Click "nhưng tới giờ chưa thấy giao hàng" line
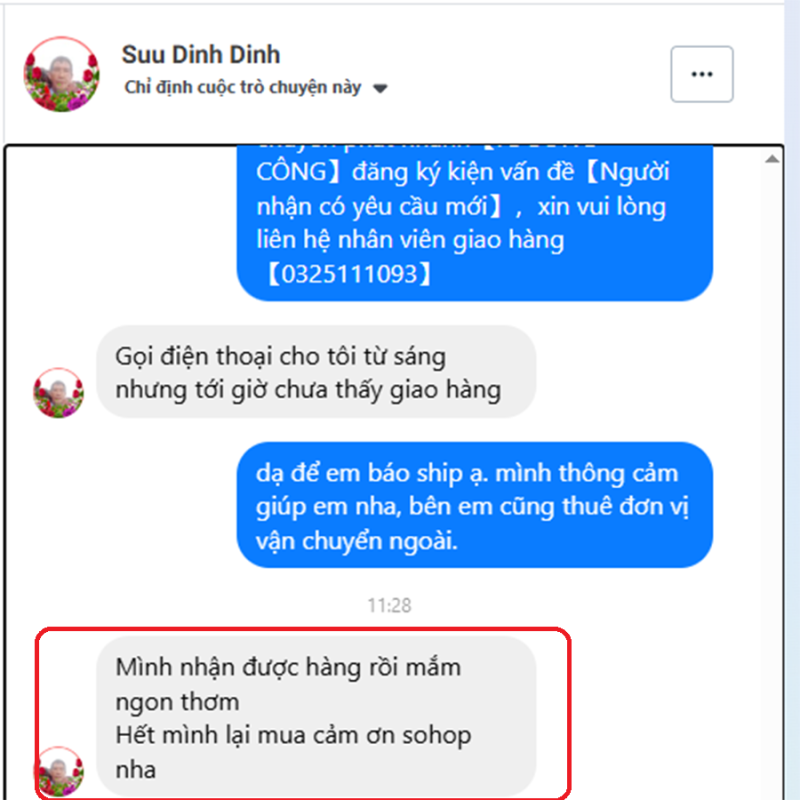Viewport: 800px width, 800px height. point(308,390)
